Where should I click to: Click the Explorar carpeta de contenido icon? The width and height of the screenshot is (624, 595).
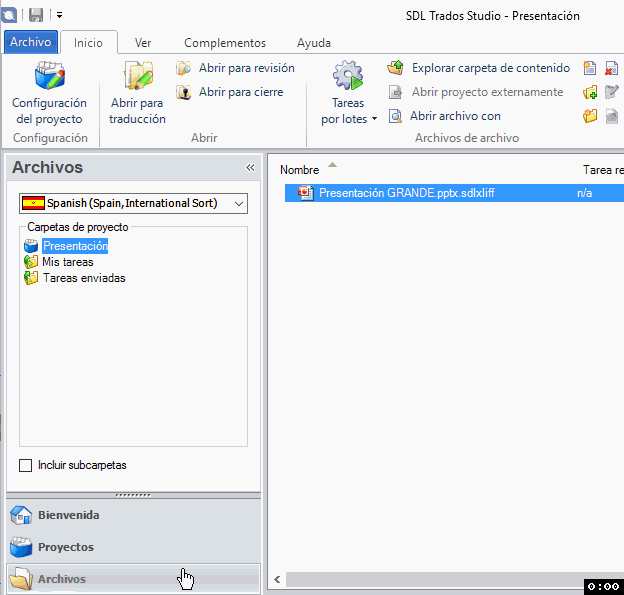point(395,68)
